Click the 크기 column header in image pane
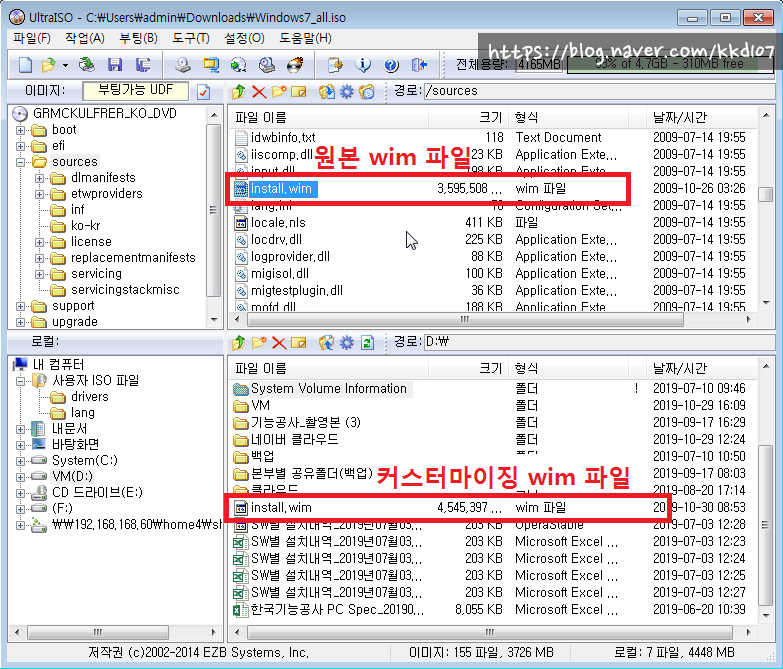Screen dimensions: 783x669 tap(468, 117)
